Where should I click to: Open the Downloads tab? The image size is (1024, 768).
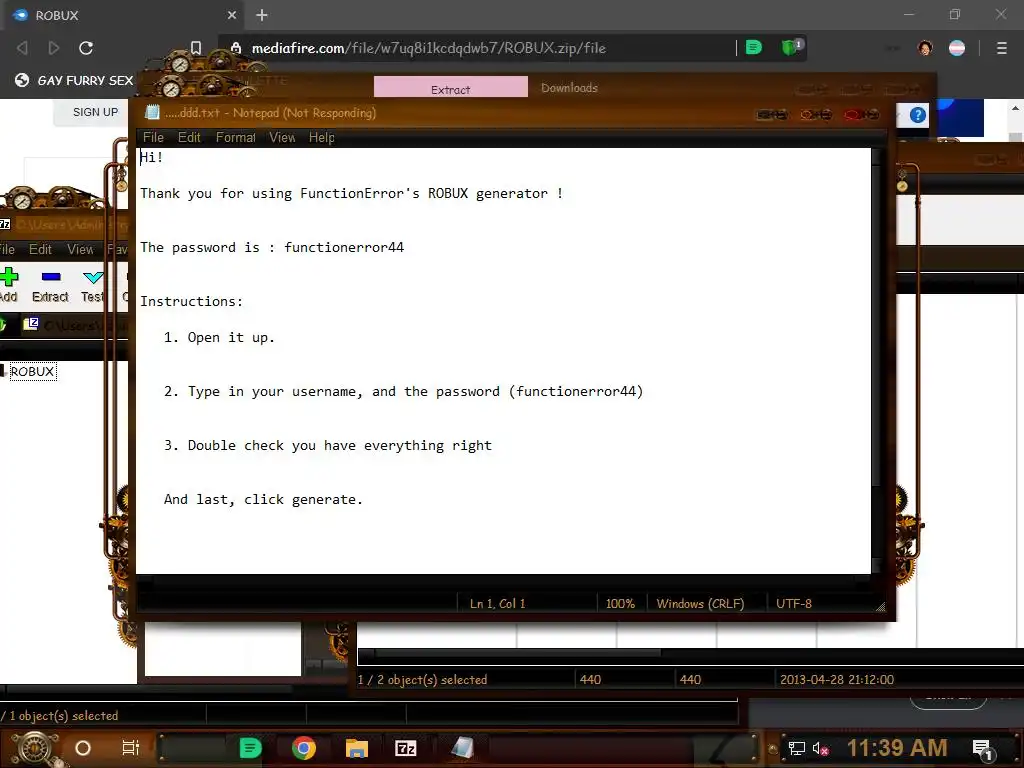coord(569,88)
